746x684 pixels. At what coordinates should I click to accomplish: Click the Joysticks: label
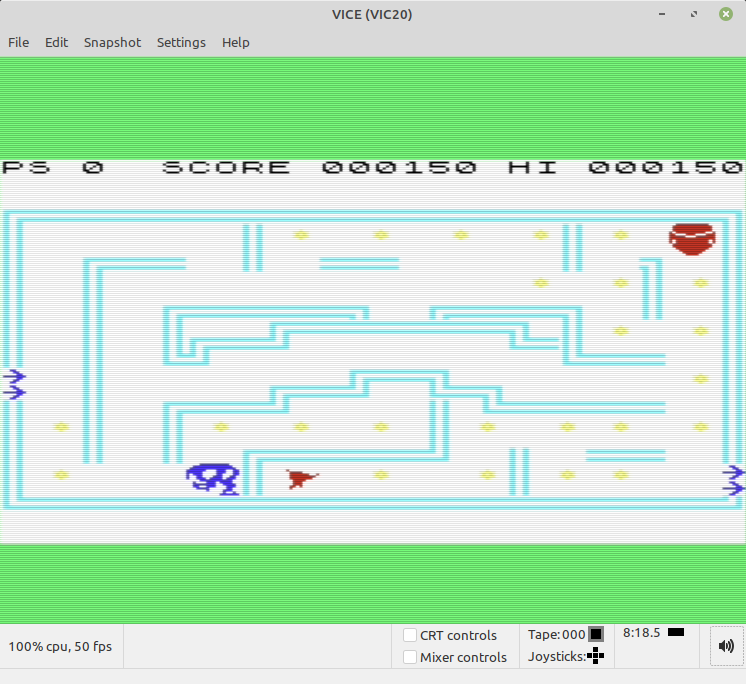(x=557, y=656)
